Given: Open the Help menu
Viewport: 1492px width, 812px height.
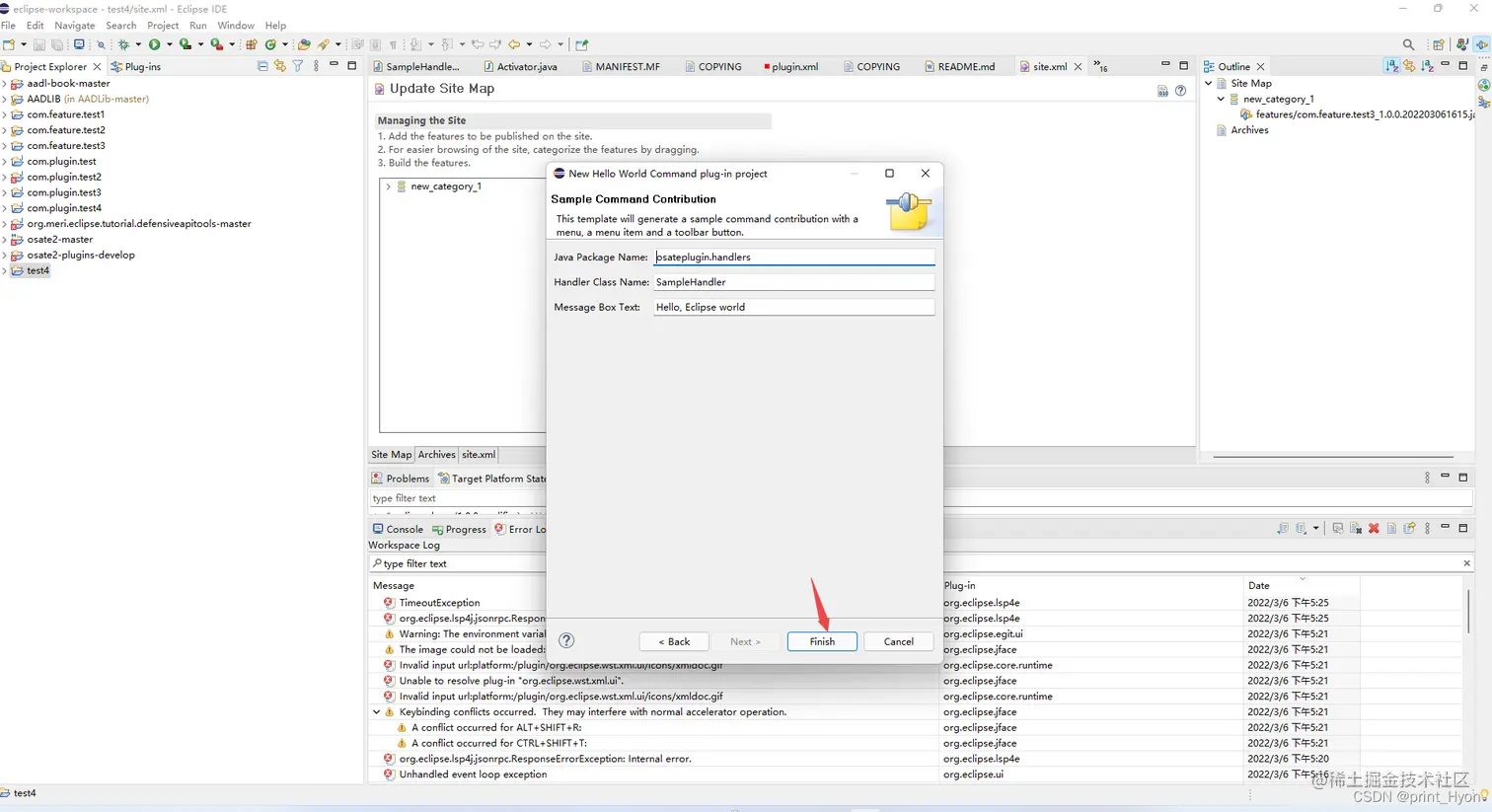Looking at the screenshot, I should point(276,26).
